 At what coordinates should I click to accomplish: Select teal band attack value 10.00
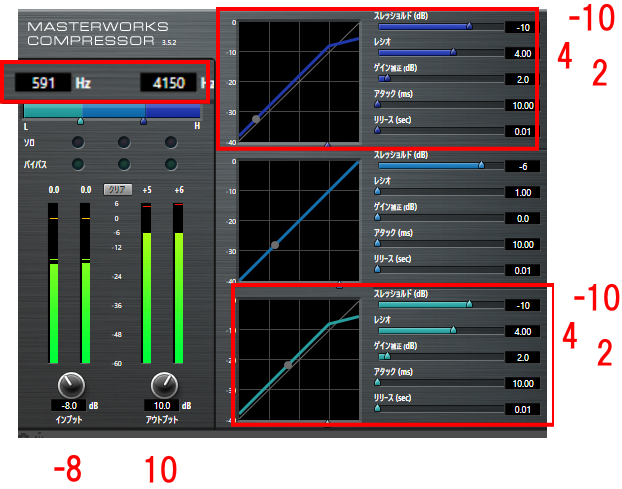click(522, 384)
